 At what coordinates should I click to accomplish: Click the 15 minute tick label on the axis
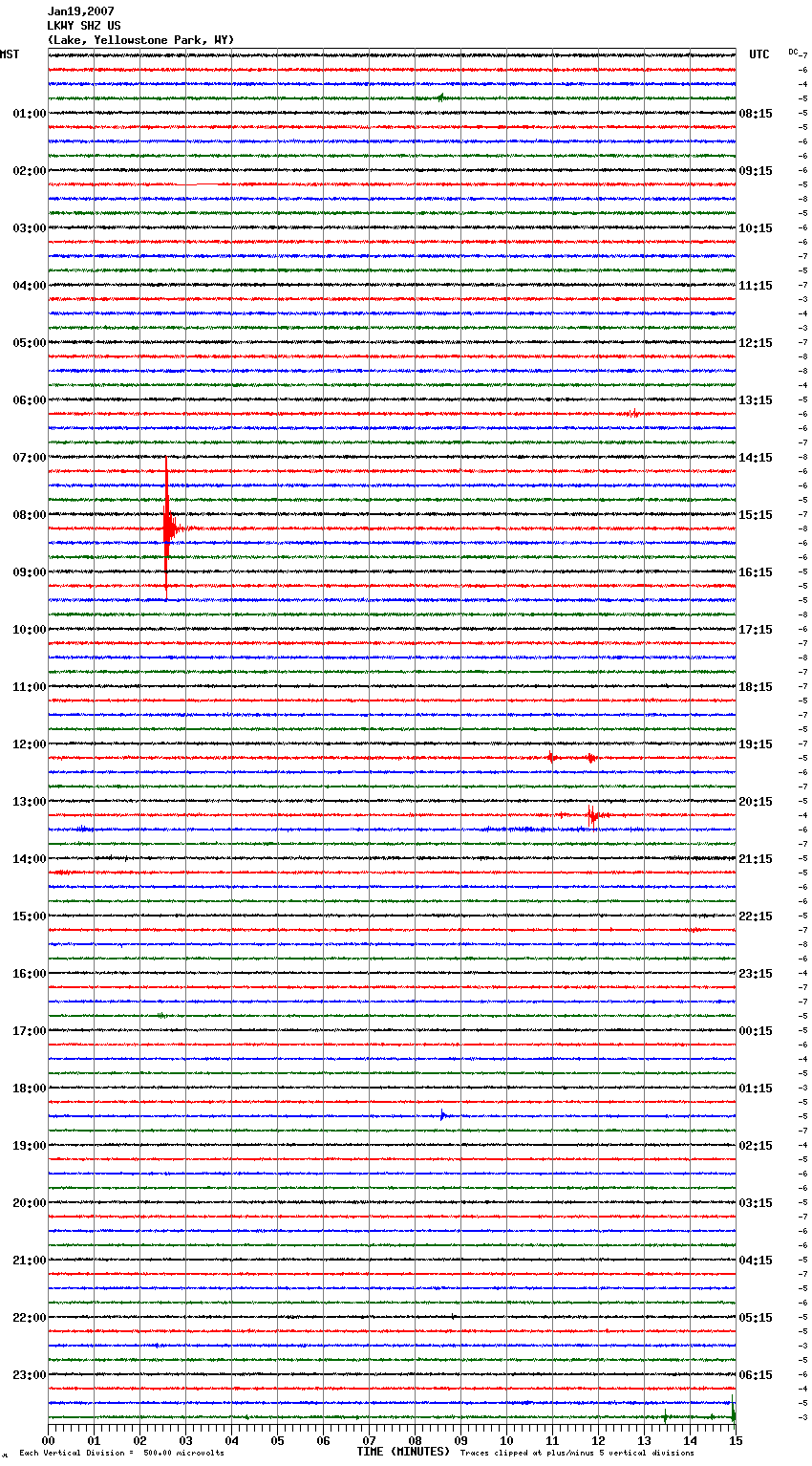click(735, 1441)
